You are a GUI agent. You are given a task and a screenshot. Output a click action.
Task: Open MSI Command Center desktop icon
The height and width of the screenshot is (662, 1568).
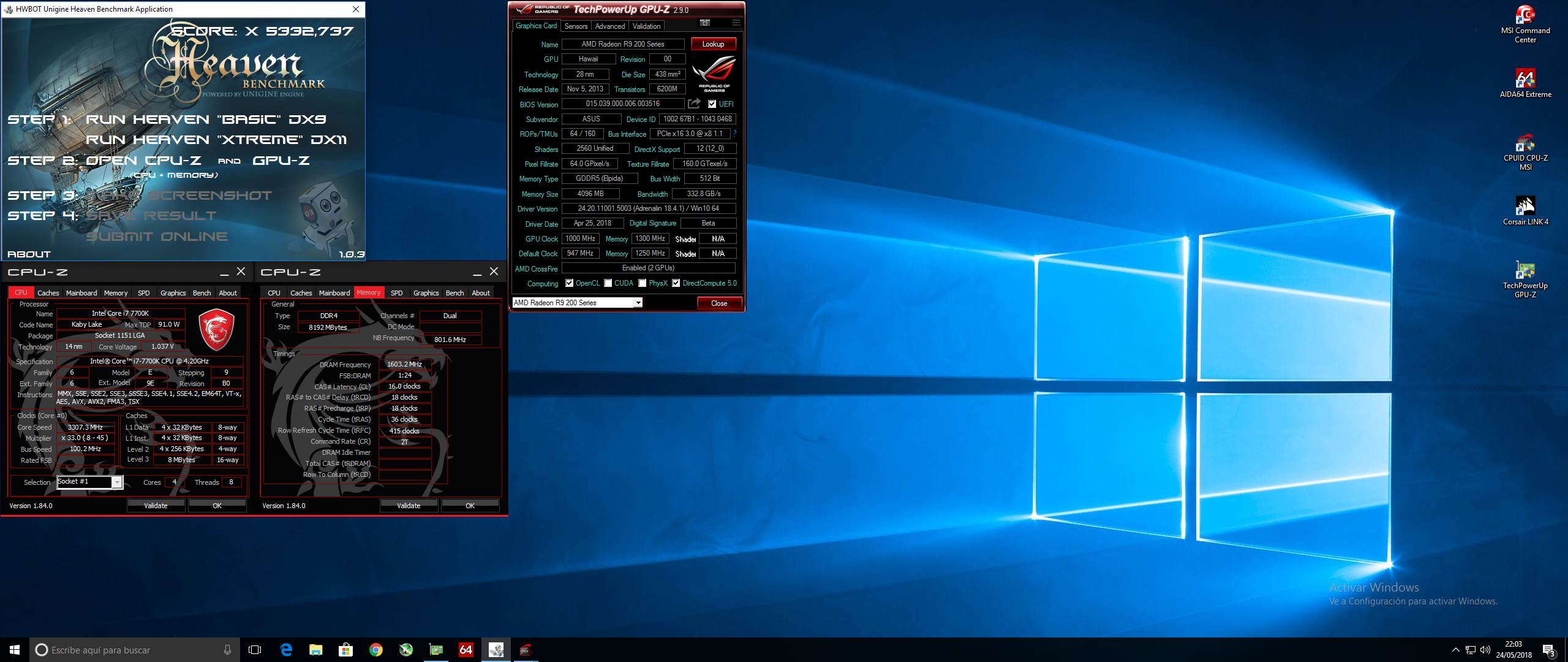point(1525,24)
